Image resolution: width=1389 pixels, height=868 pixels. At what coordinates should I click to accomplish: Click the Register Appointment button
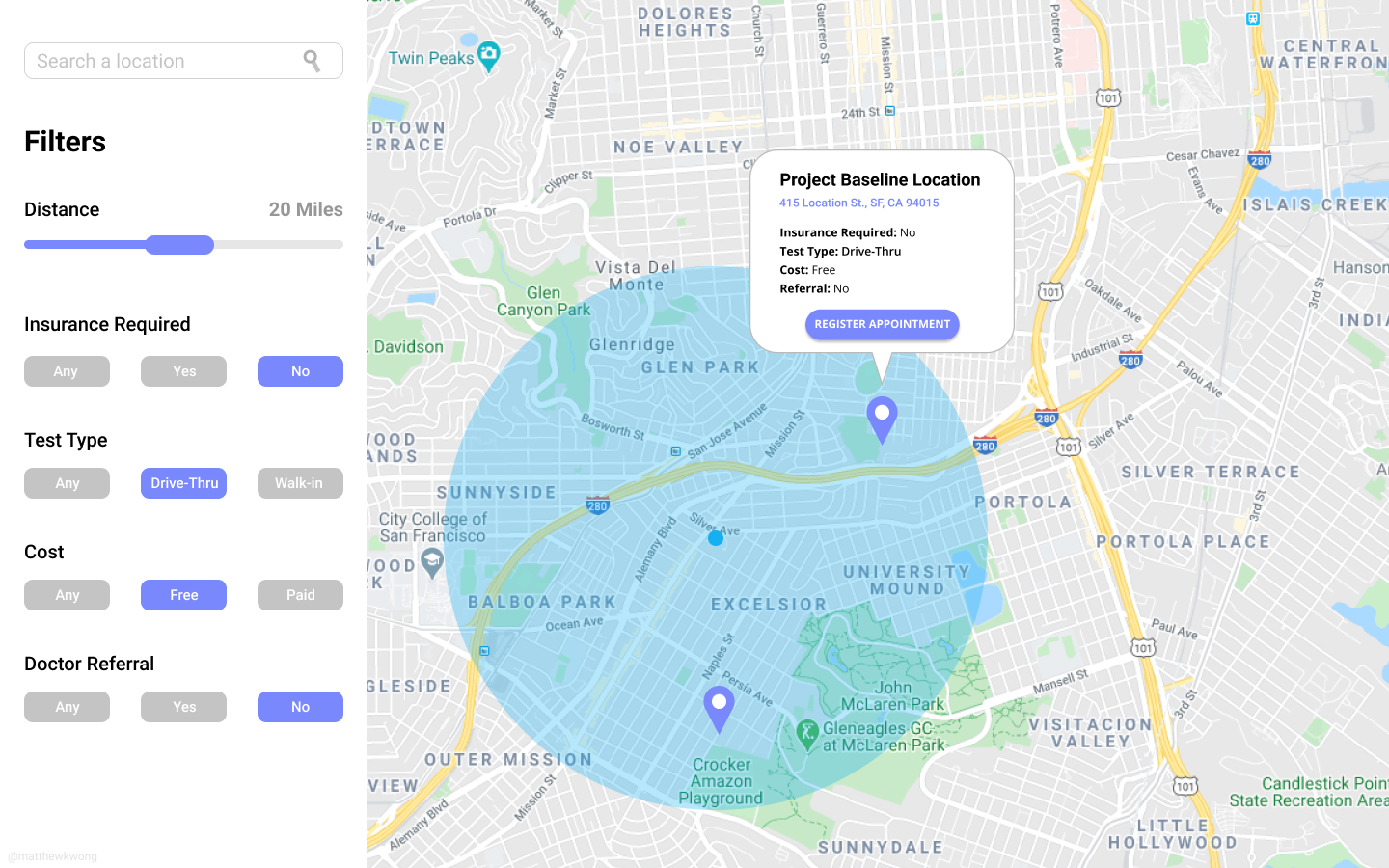pos(882,324)
